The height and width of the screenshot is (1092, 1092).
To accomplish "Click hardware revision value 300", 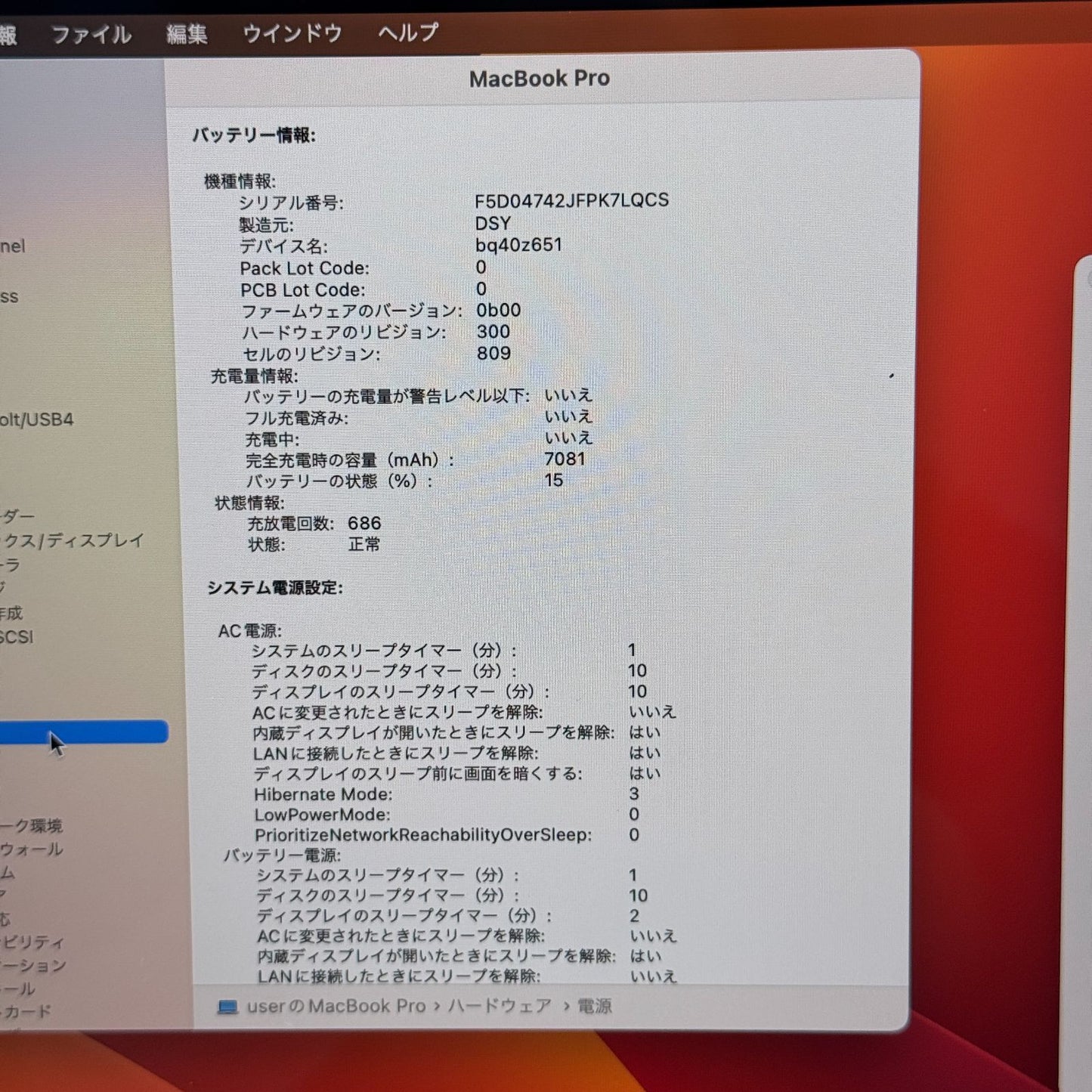I will tap(493, 332).
